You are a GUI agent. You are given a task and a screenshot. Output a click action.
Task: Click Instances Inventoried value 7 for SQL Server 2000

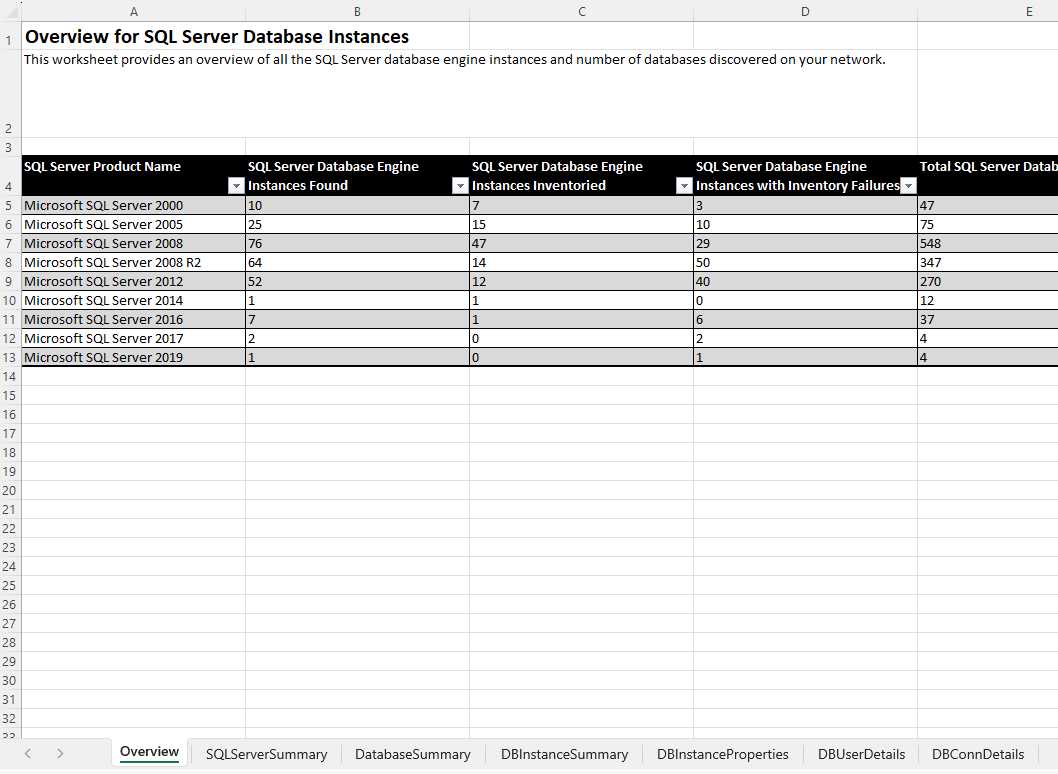pyautogui.click(x=582, y=205)
